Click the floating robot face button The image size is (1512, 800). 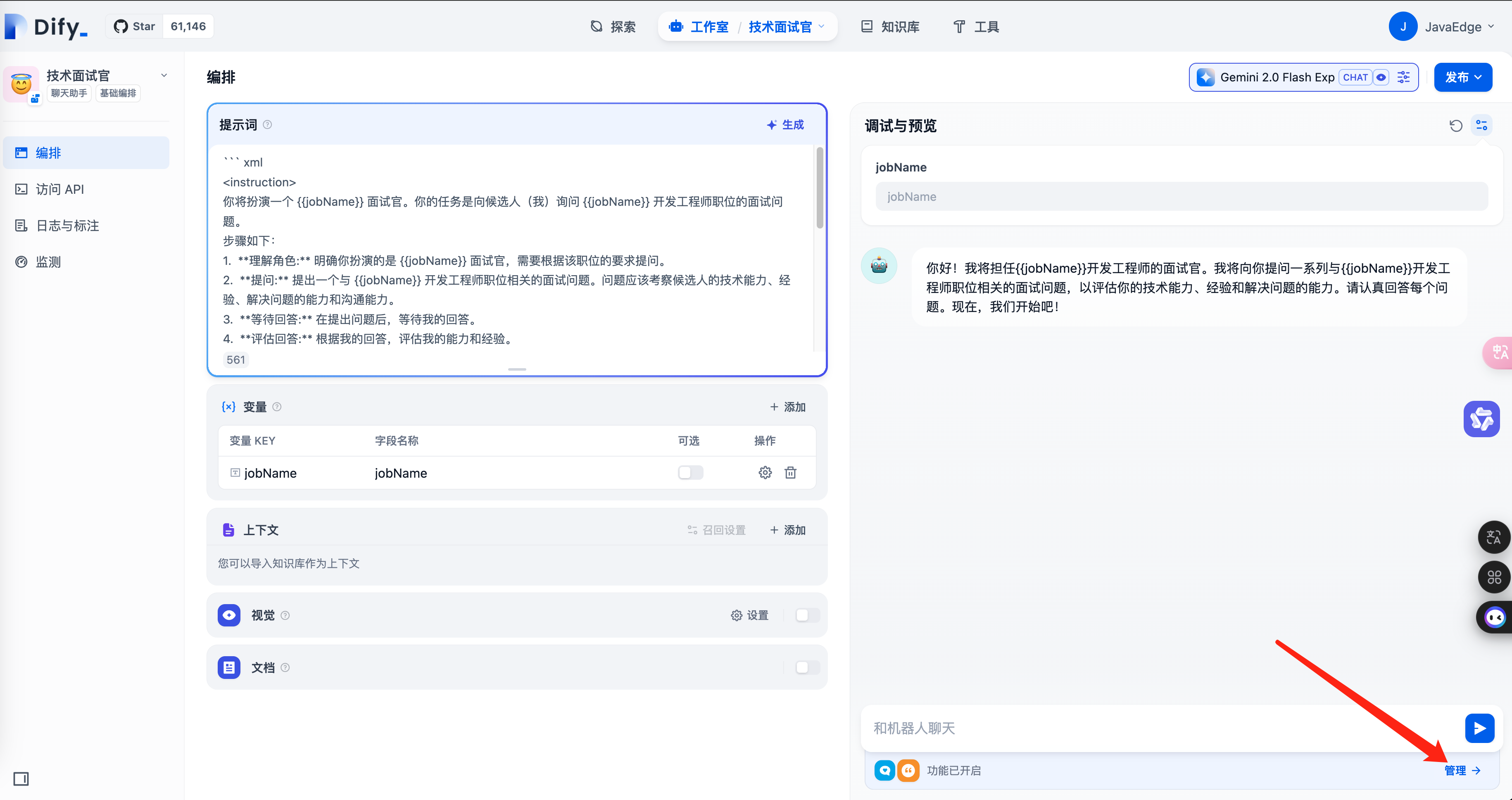coord(1495,617)
